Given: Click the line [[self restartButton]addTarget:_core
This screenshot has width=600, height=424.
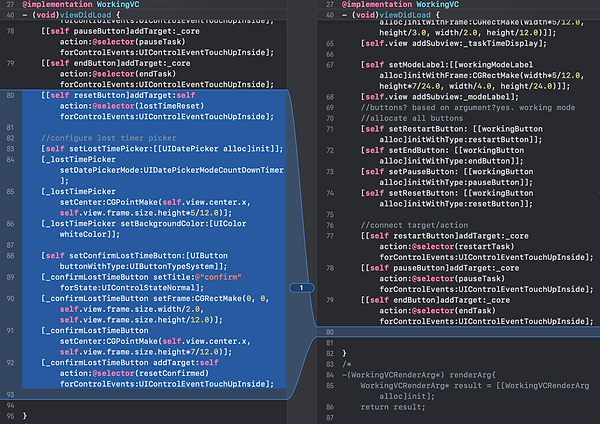Looking at the screenshot, I should pos(445,236).
